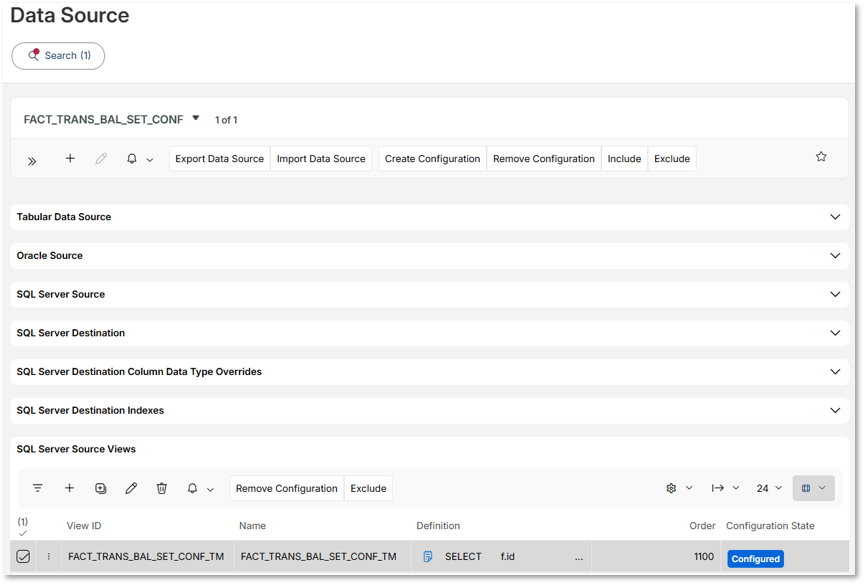This screenshot has height=584, width=864.
Task: Open dropdown arrow beside views bell icon
Action: (x=210, y=490)
